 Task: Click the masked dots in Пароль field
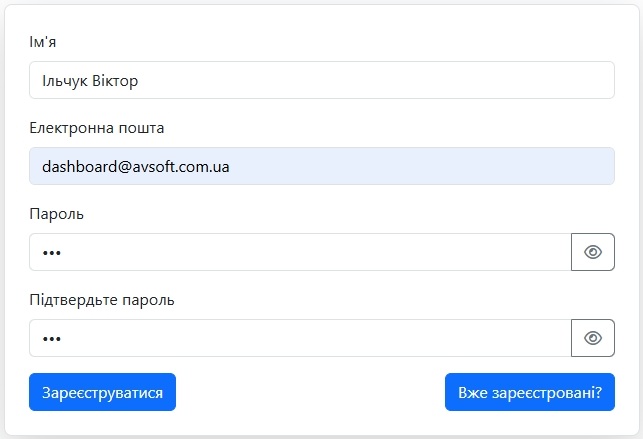(x=51, y=253)
